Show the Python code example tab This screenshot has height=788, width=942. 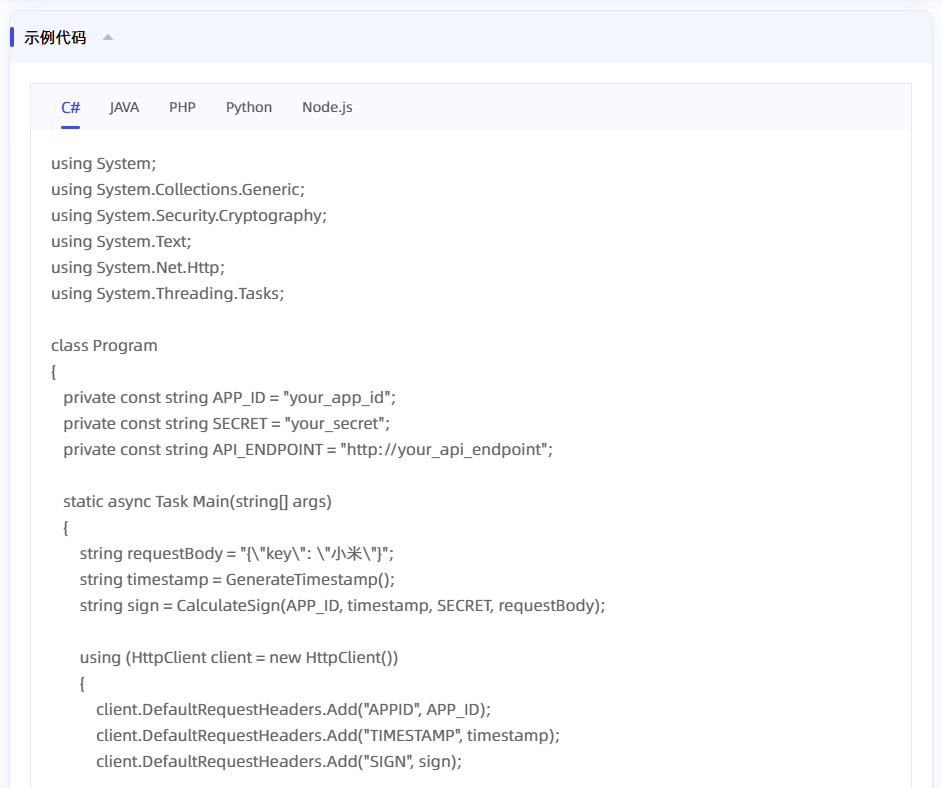249,107
